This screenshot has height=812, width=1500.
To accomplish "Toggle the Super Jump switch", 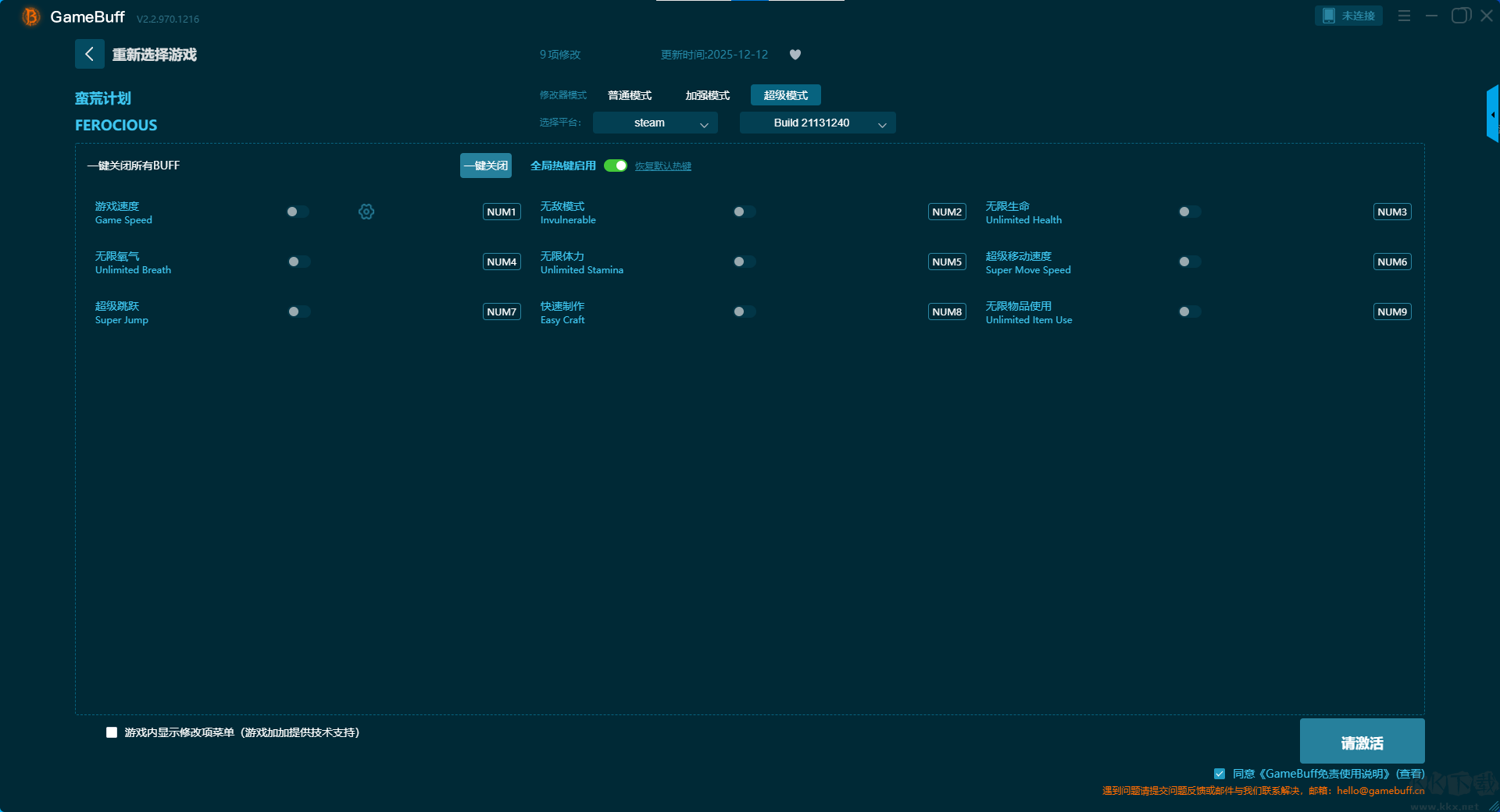I will [x=298, y=312].
